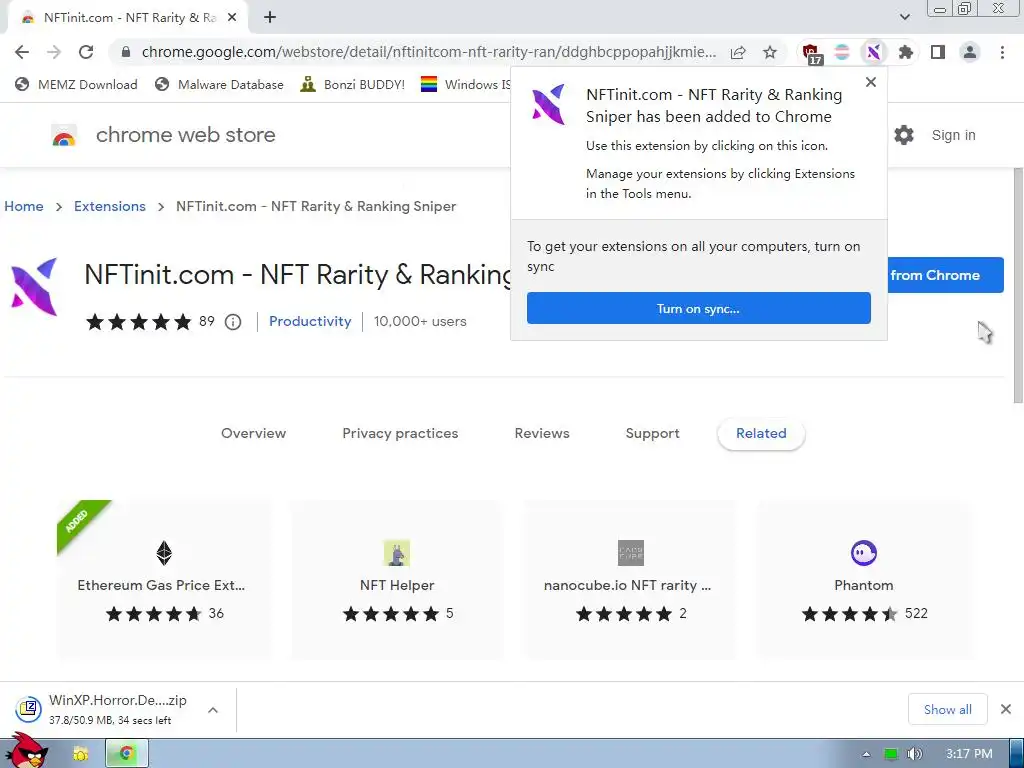Image resolution: width=1024 pixels, height=768 pixels.
Task: Click the taskbar clock showing 3:17 PM
Action: tap(969, 754)
